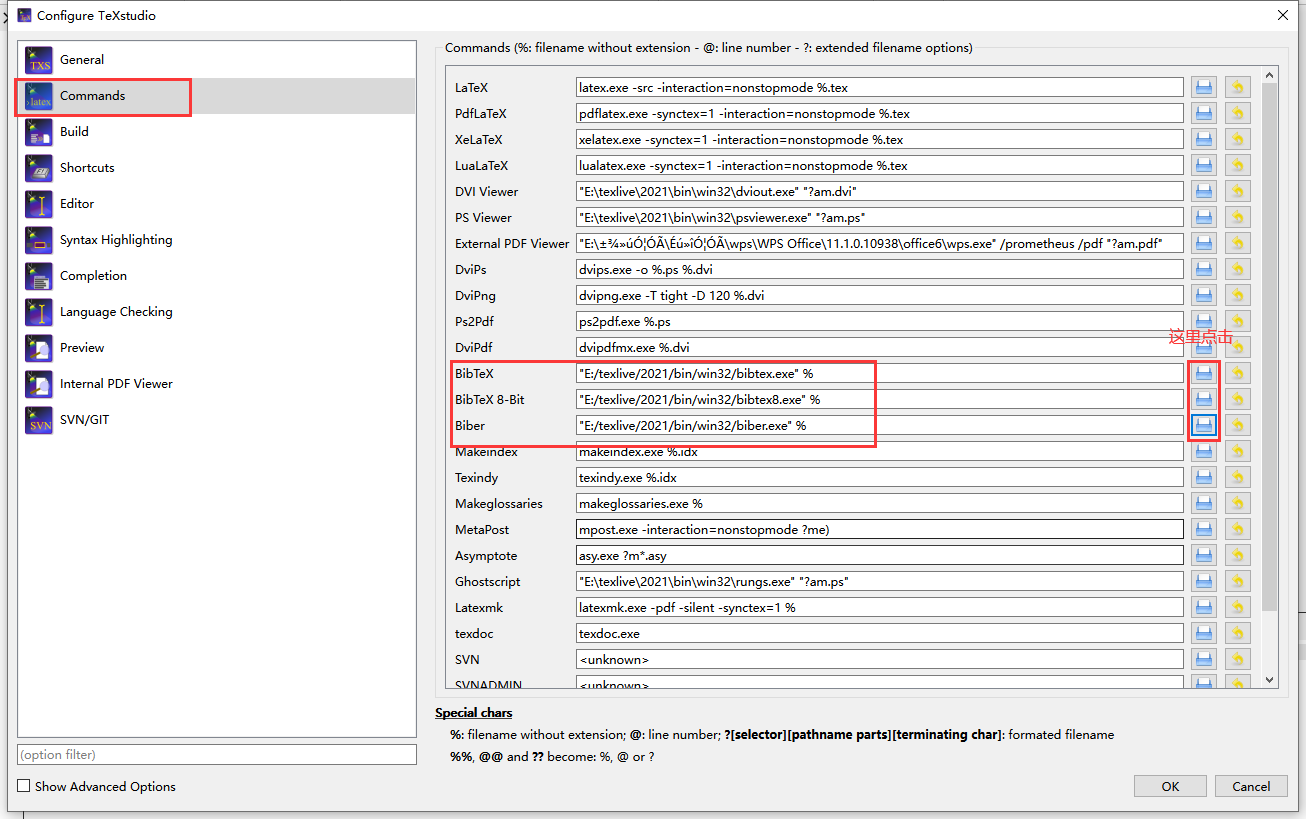1306x819 pixels.
Task: Browse for BibTeX executable
Action: [x=1204, y=373]
